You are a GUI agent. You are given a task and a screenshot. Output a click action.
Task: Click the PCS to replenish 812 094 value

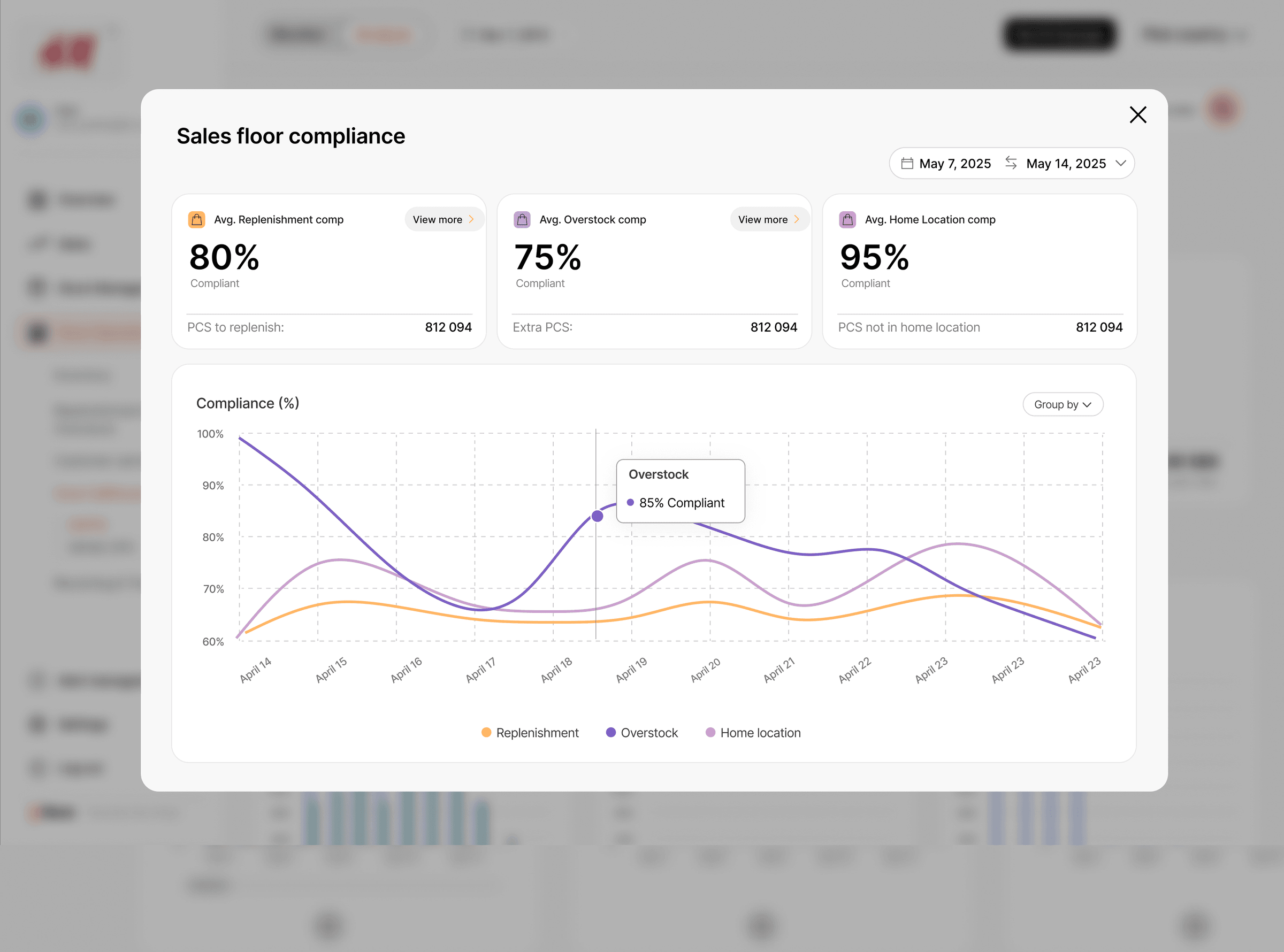tap(448, 327)
